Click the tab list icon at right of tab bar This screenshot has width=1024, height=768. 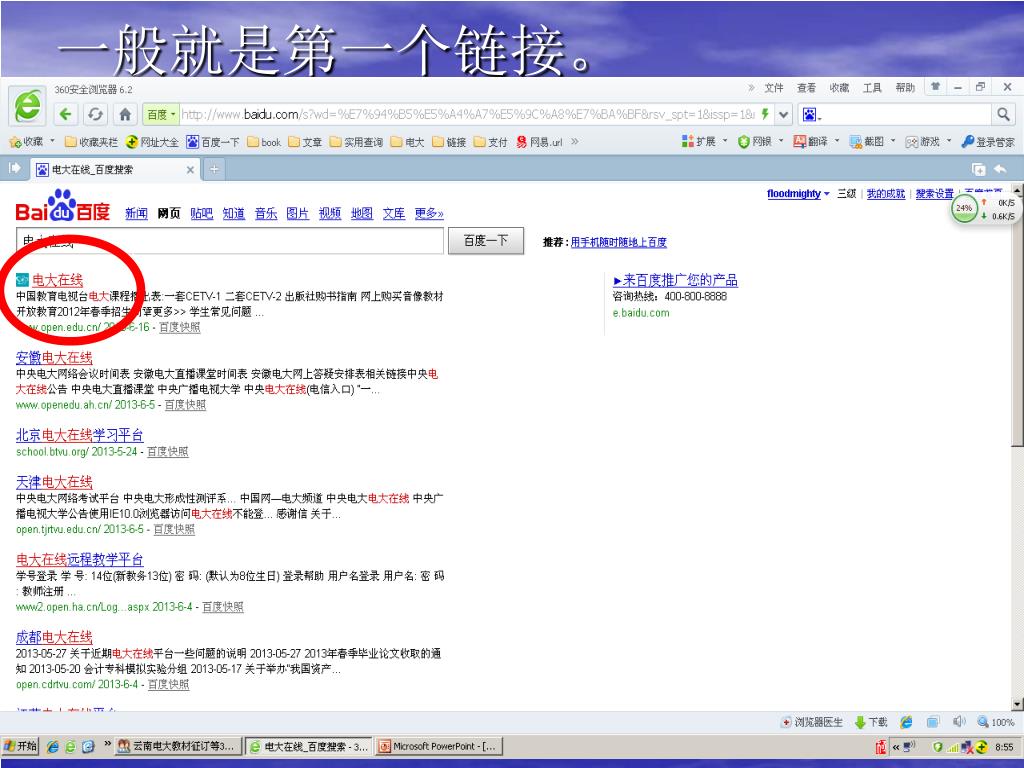point(978,170)
